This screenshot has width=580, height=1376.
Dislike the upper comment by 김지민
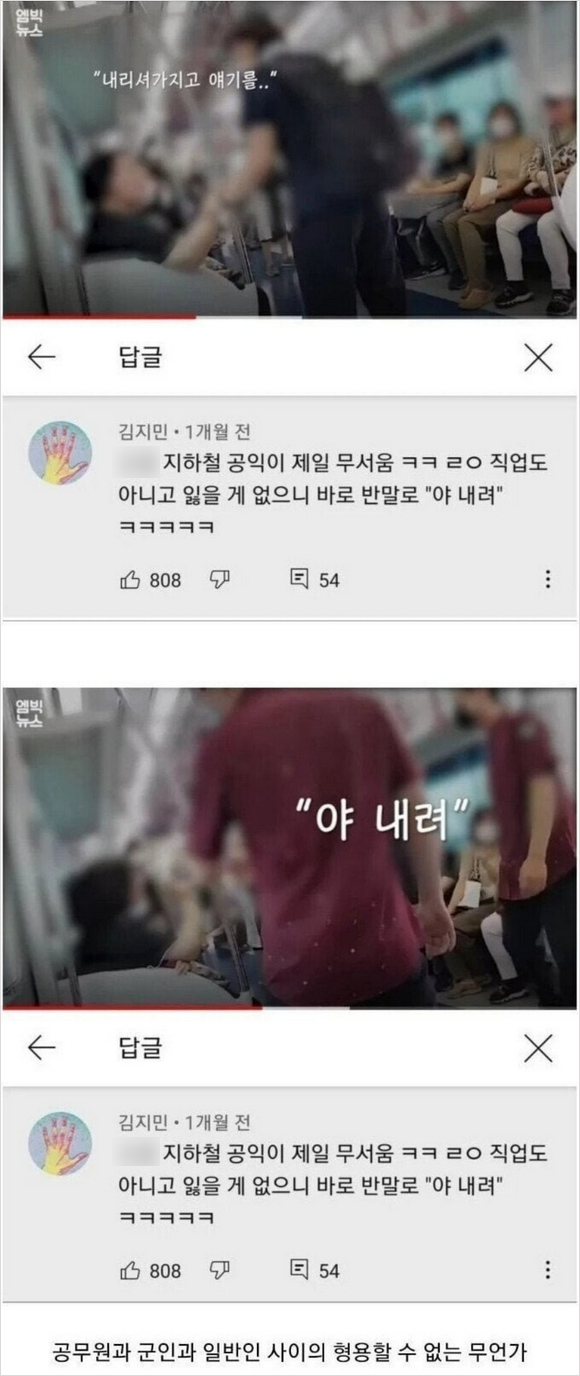220,579
